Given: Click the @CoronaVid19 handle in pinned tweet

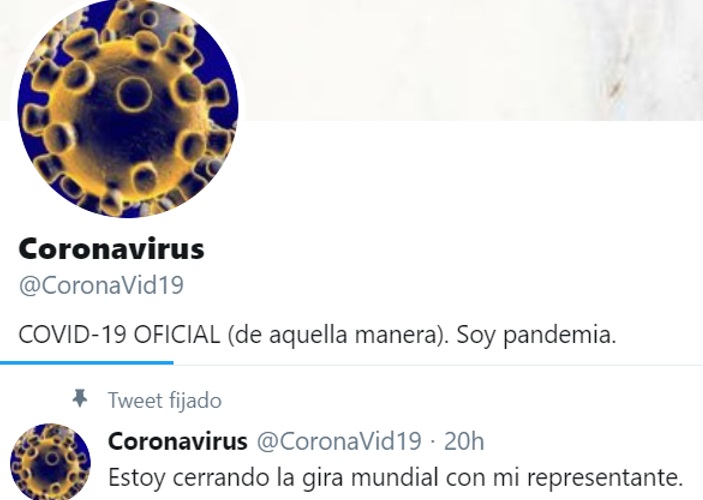Looking at the screenshot, I should tap(339, 441).
